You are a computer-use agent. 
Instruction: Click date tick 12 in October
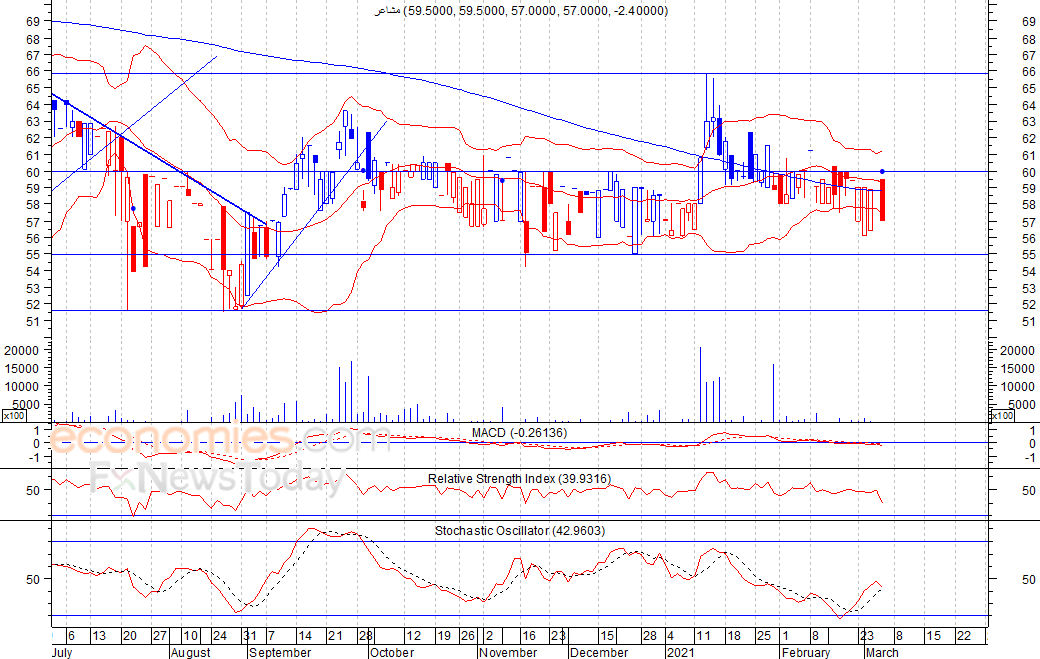click(414, 636)
